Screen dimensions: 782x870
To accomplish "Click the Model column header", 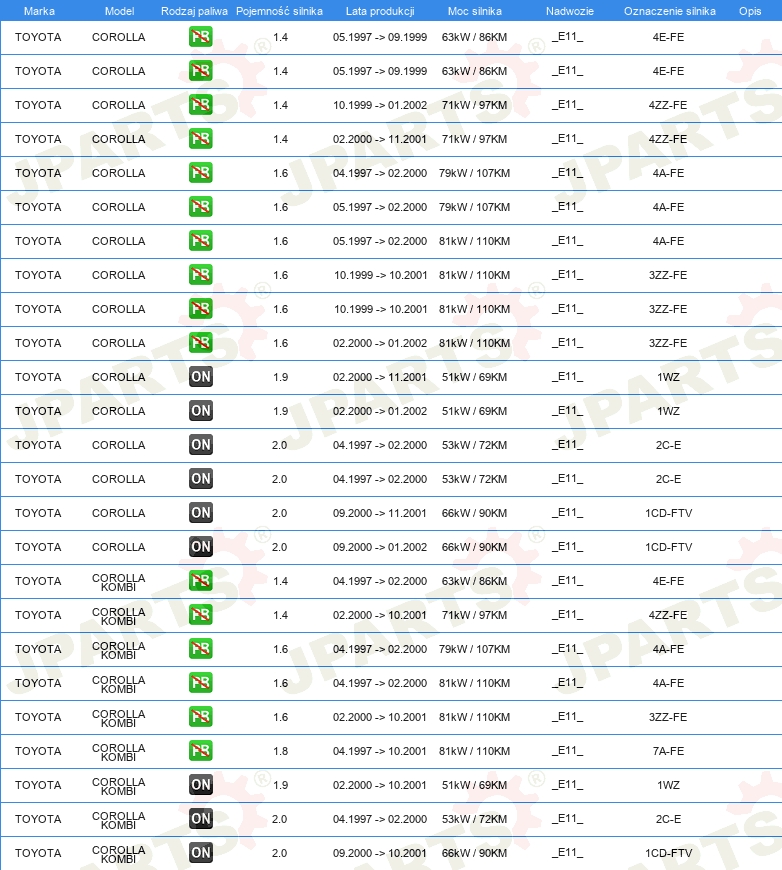I will coord(119,11).
